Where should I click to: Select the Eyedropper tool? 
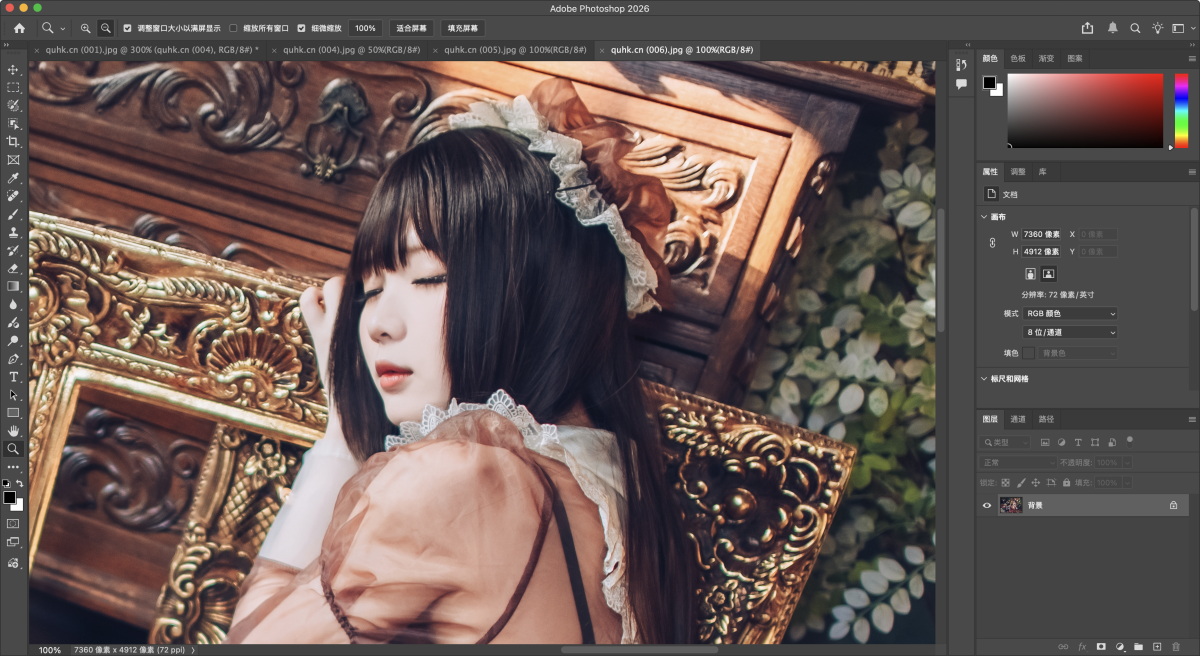(14, 178)
